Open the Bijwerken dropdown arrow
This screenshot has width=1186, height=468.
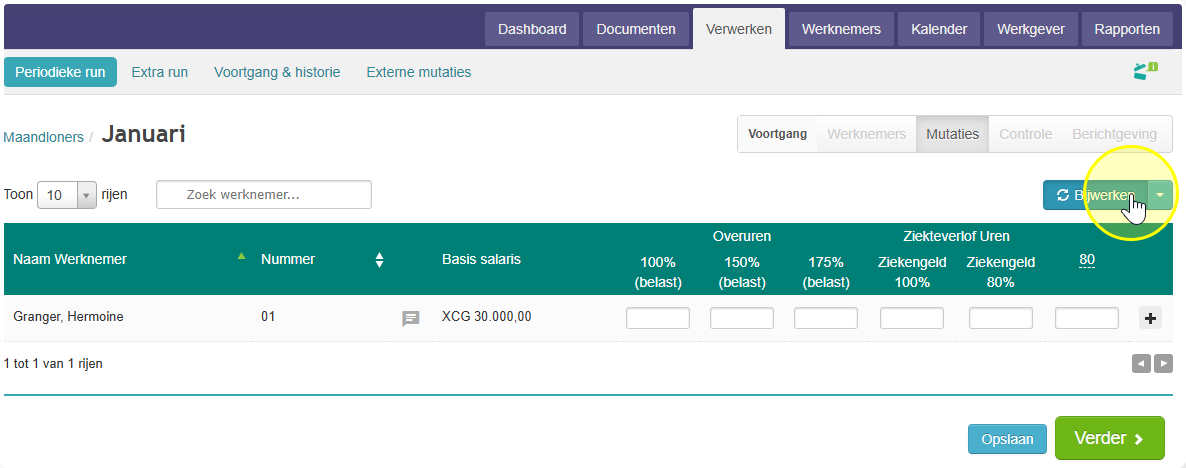1160,194
